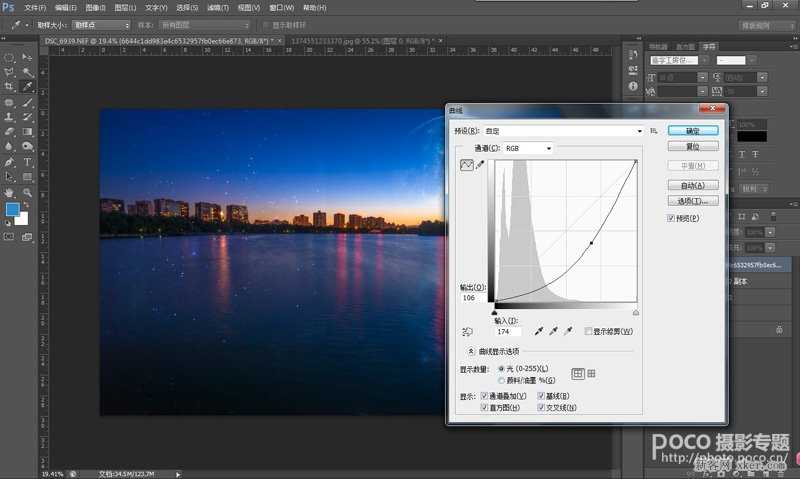Click the 输入(I) input value field
This screenshot has width=800, height=479.
[x=508, y=332]
